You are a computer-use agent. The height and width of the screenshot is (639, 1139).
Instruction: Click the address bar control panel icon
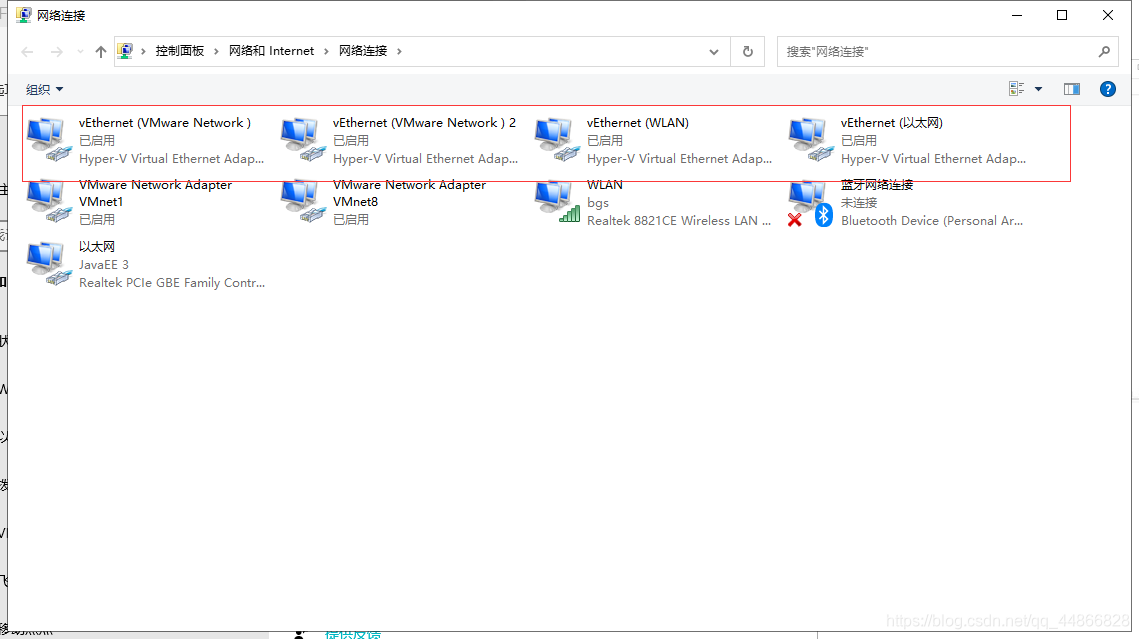(x=125, y=51)
